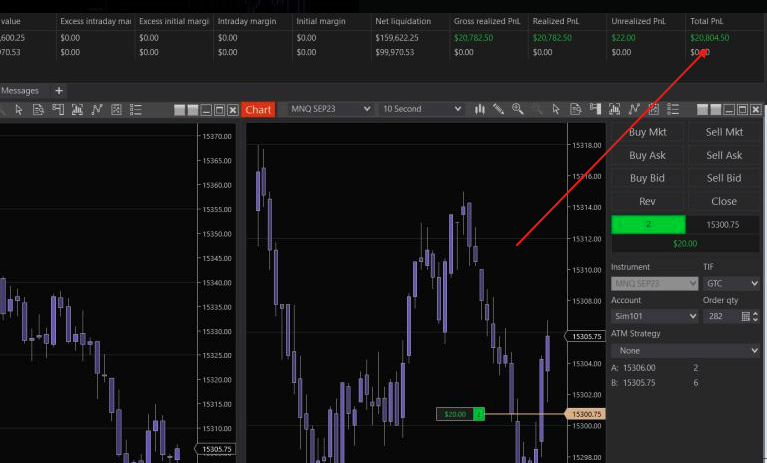Screen dimensions: 767x463
Task: Click the $20.00 PnL readout in Chart Trader
Action: (x=685, y=243)
